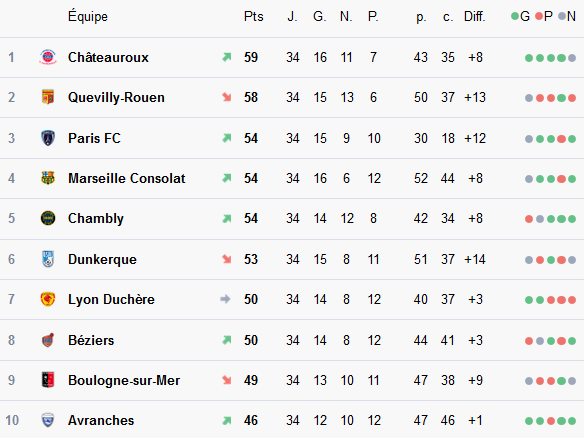Click Quevilly-Rouen's red down-trend arrow
The width and height of the screenshot is (584, 438).
[x=226, y=97]
